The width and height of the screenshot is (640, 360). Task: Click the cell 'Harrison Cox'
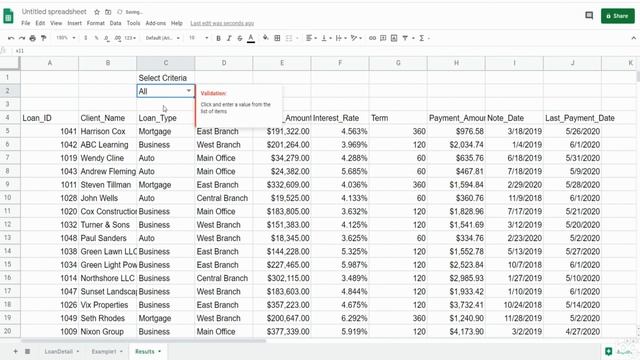pos(107,131)
